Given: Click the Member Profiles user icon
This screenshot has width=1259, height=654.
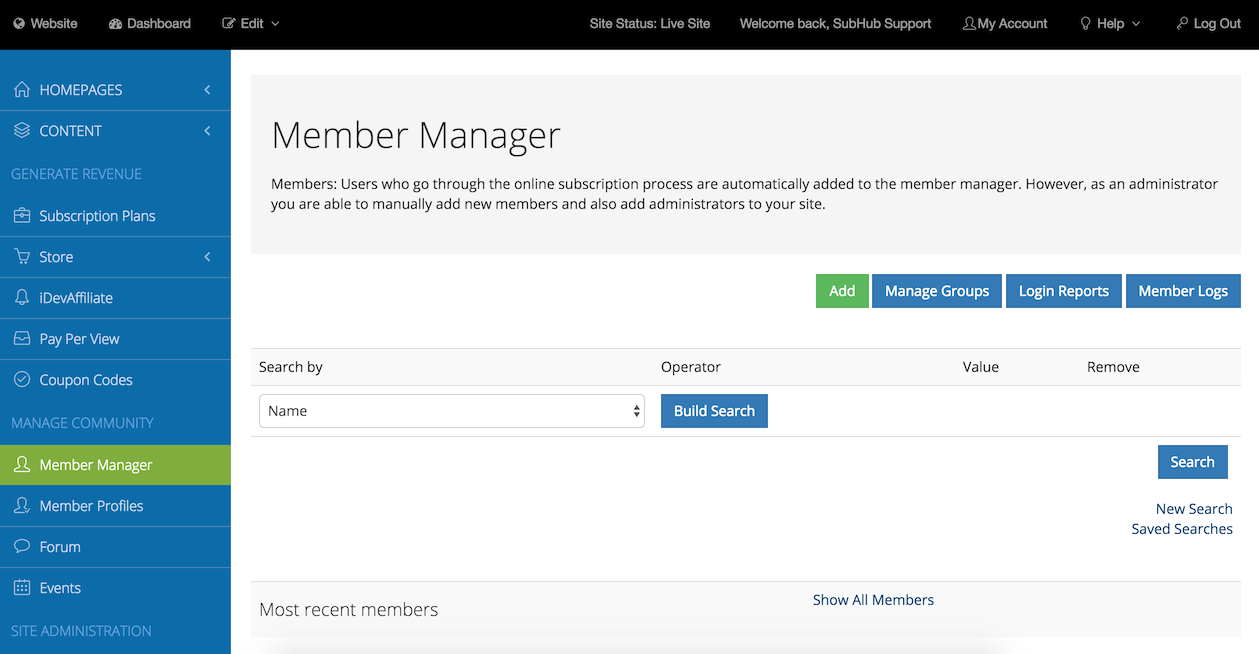Looking at the screenshot, I should click(x=22, y=506).
